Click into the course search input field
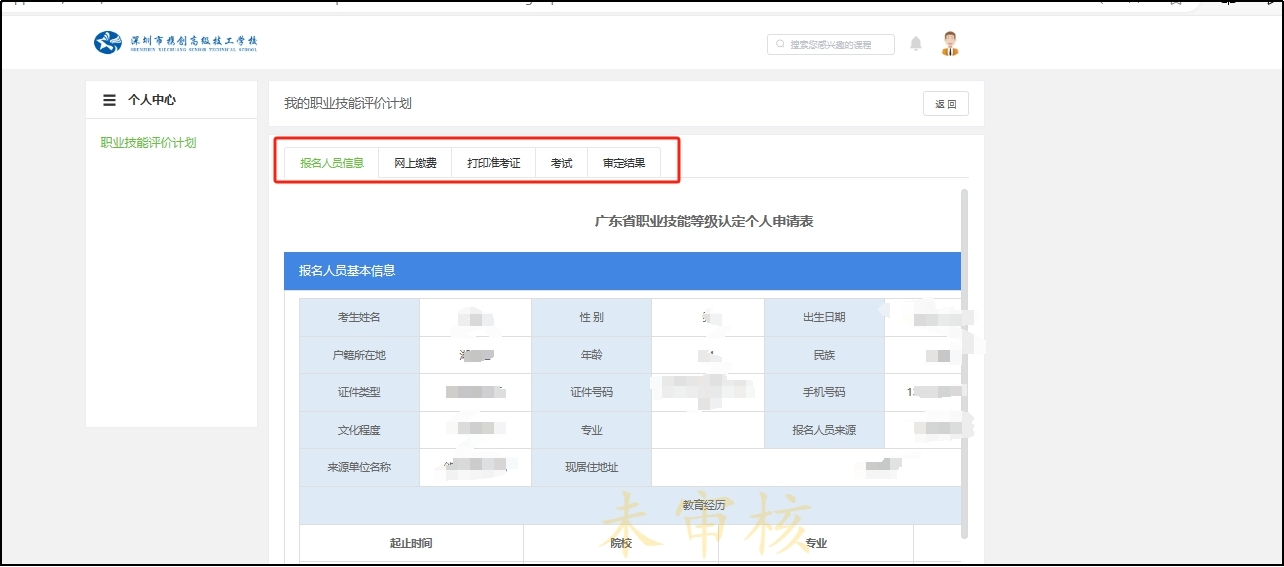Image resolution: width=1284 pixels, height=567 pixels. click(x=838, y=45)
